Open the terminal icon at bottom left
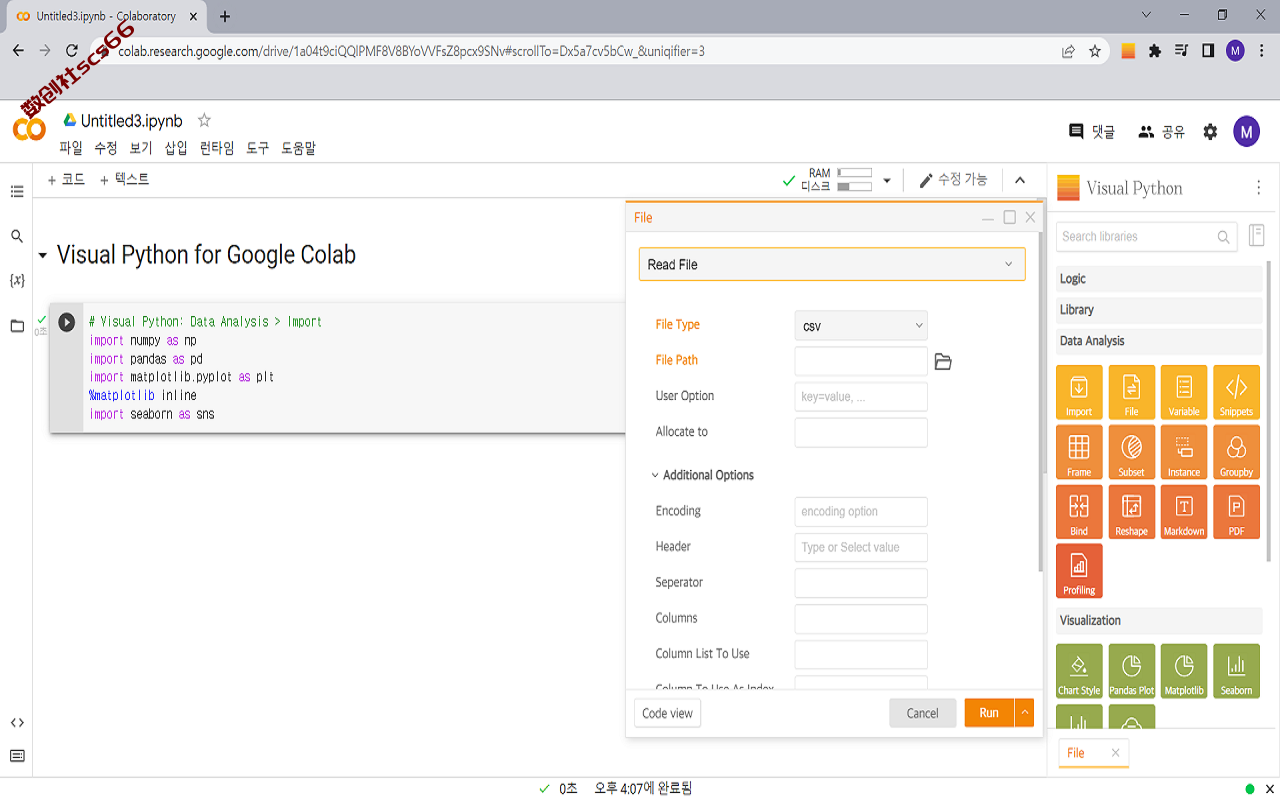Viewport: 1280px width, 800px height. (x=17, y=756)
